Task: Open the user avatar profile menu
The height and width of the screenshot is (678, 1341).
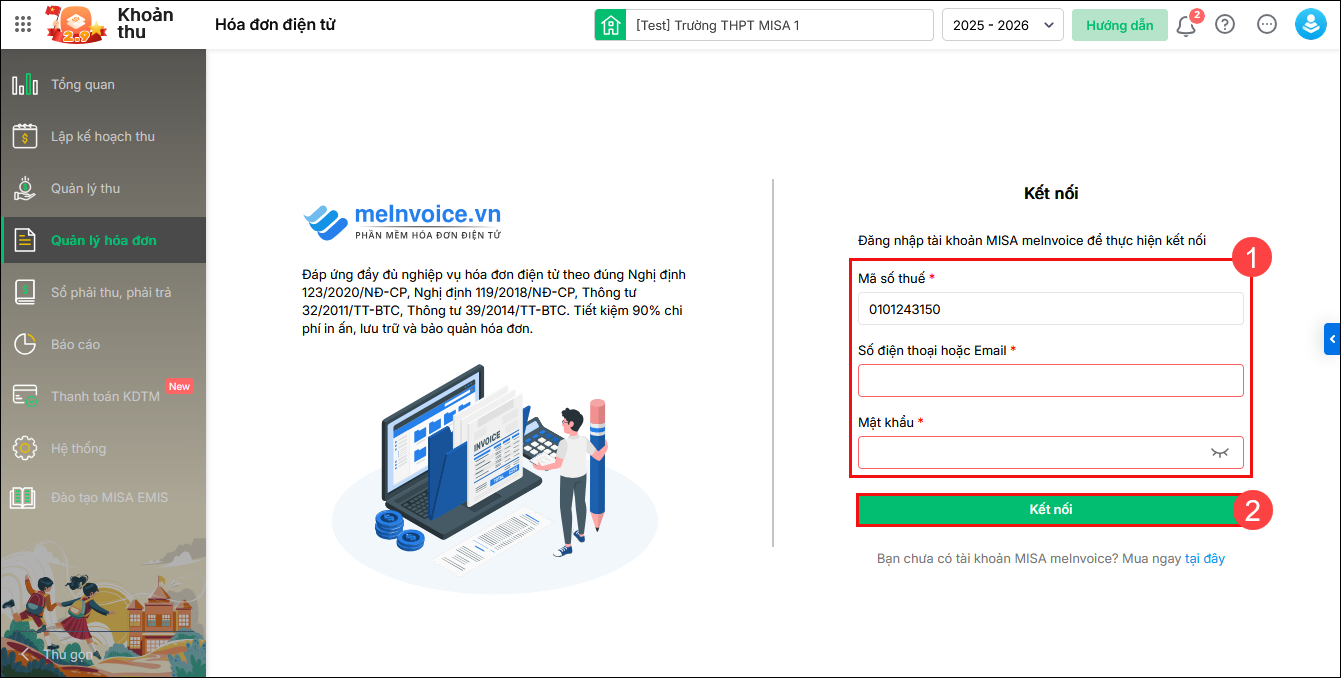Action: pyautogui.click(x=1310, y=25)
